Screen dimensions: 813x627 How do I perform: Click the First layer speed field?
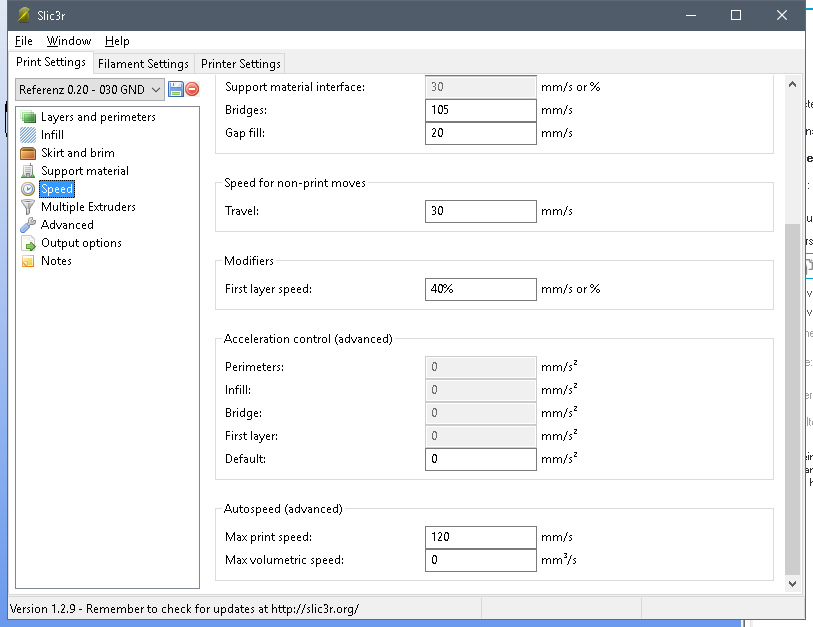(481, 289)
